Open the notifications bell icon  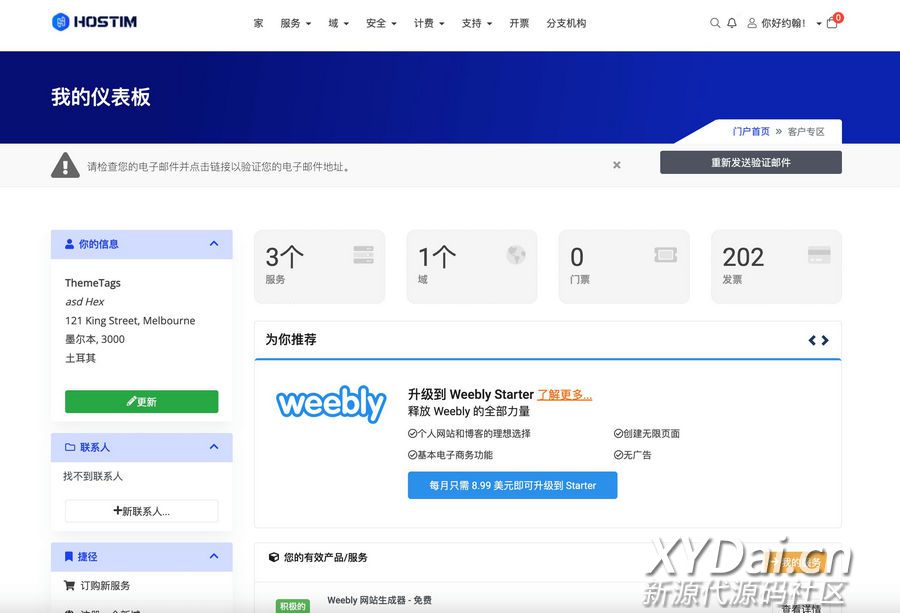click(x=732, y=23)
